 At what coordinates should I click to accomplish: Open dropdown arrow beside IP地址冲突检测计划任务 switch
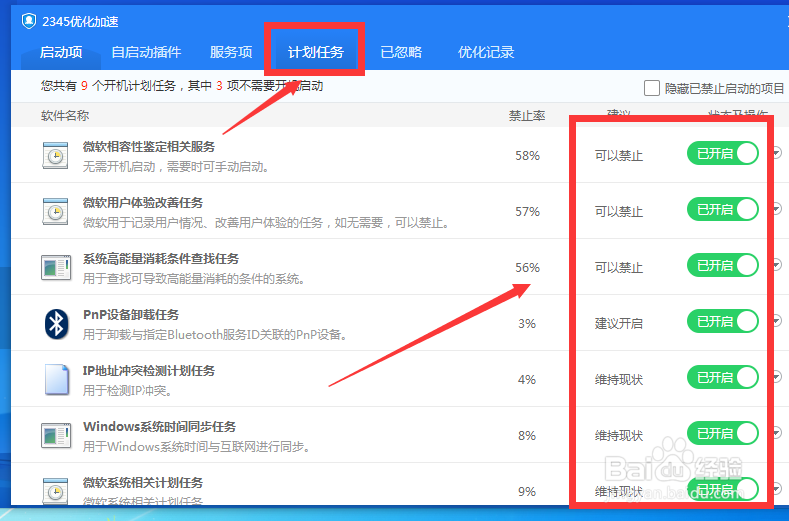coord(777,377)
